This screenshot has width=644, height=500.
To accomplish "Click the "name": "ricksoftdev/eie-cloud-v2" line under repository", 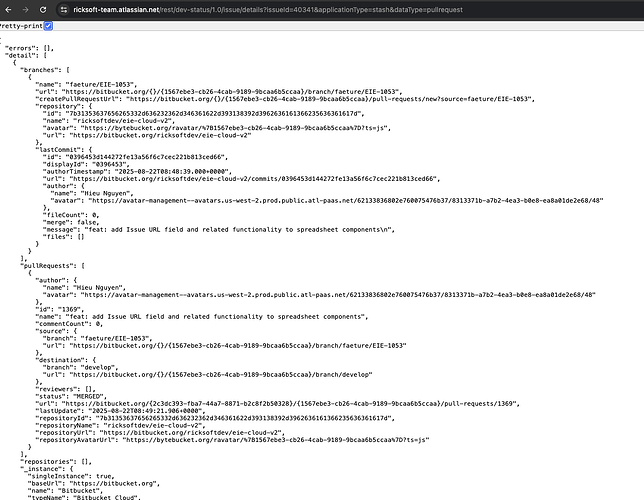I will coord(108,121).
